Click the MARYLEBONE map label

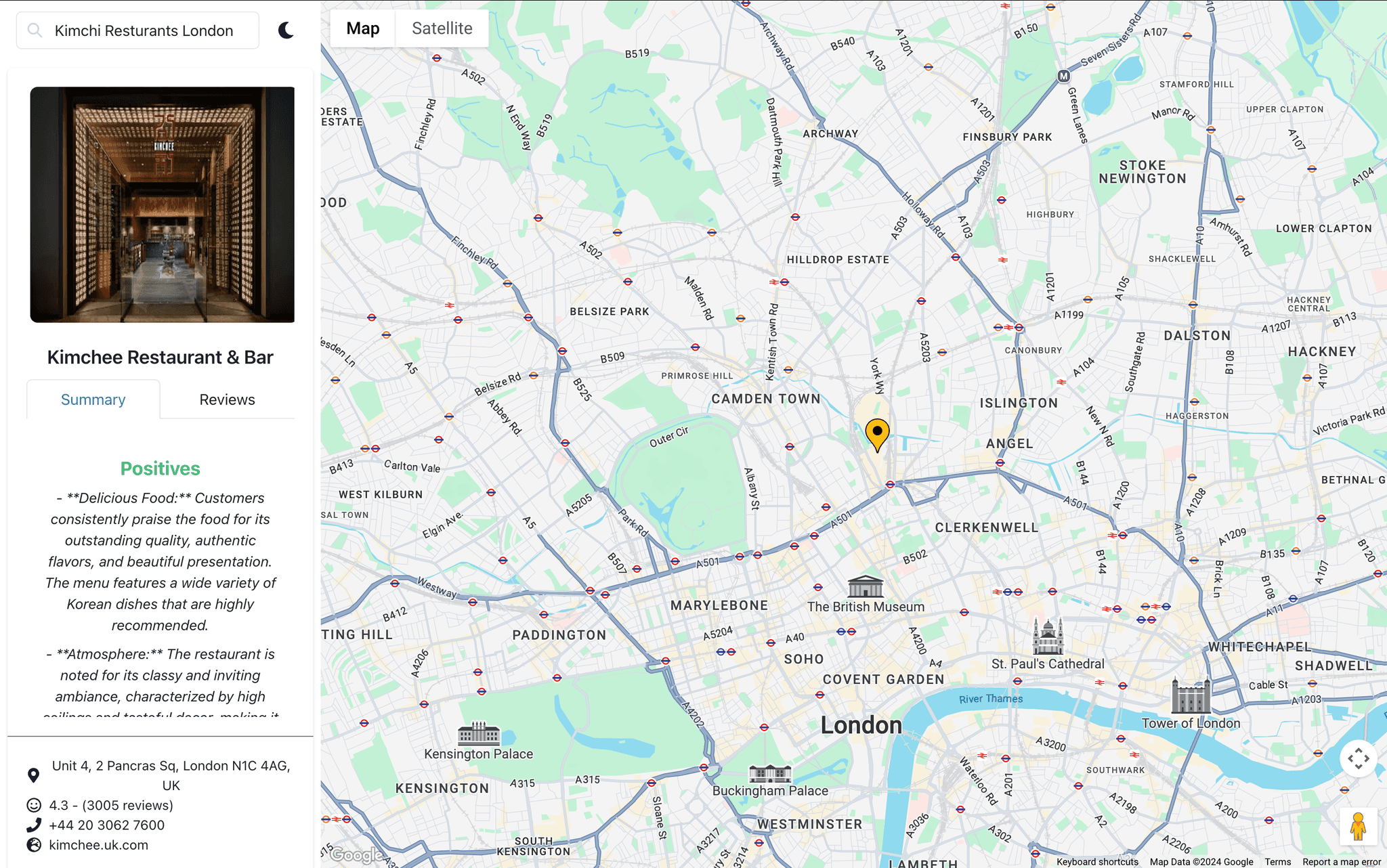click(719, 605)
